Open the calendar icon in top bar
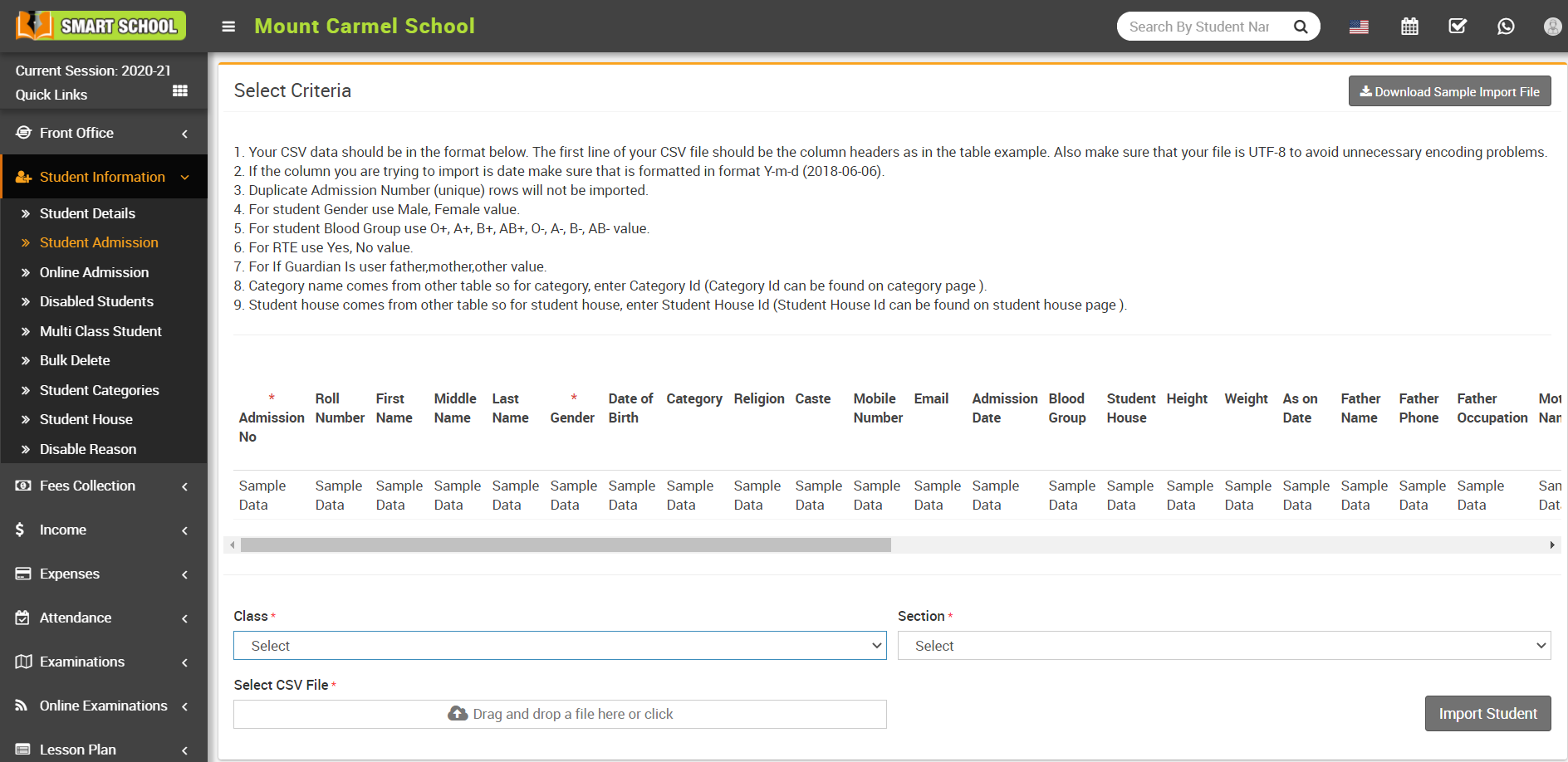 pyautogui.click(x=1409, y=26)
